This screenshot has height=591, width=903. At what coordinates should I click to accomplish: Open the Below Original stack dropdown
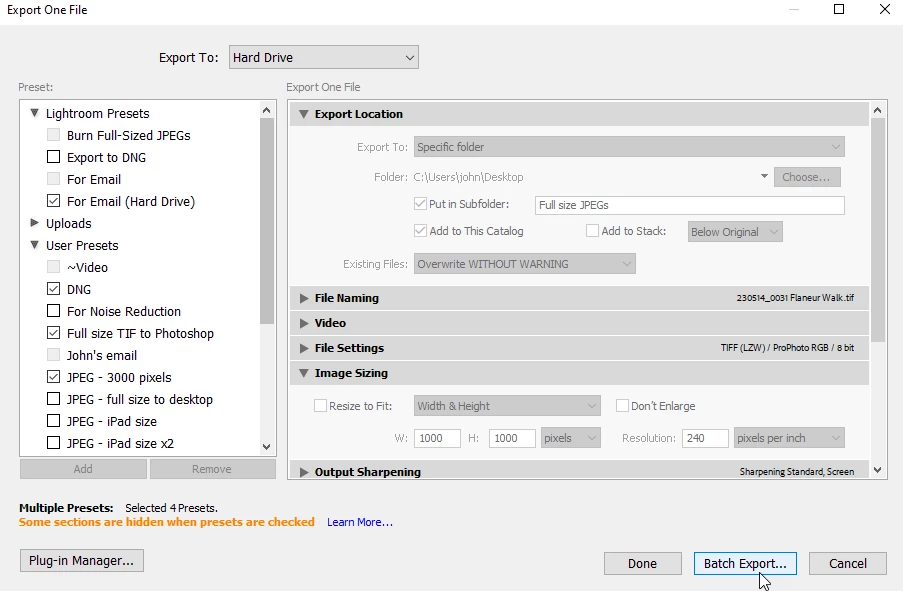(735, 232)
